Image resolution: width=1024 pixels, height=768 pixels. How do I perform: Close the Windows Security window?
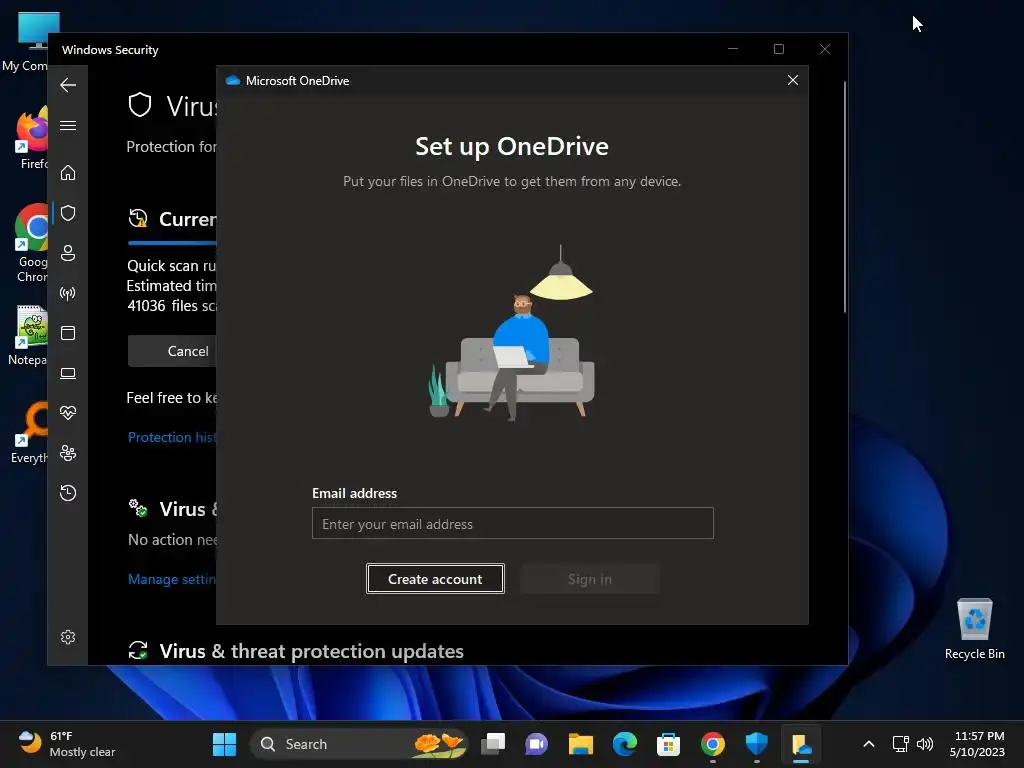pos(825,49)
